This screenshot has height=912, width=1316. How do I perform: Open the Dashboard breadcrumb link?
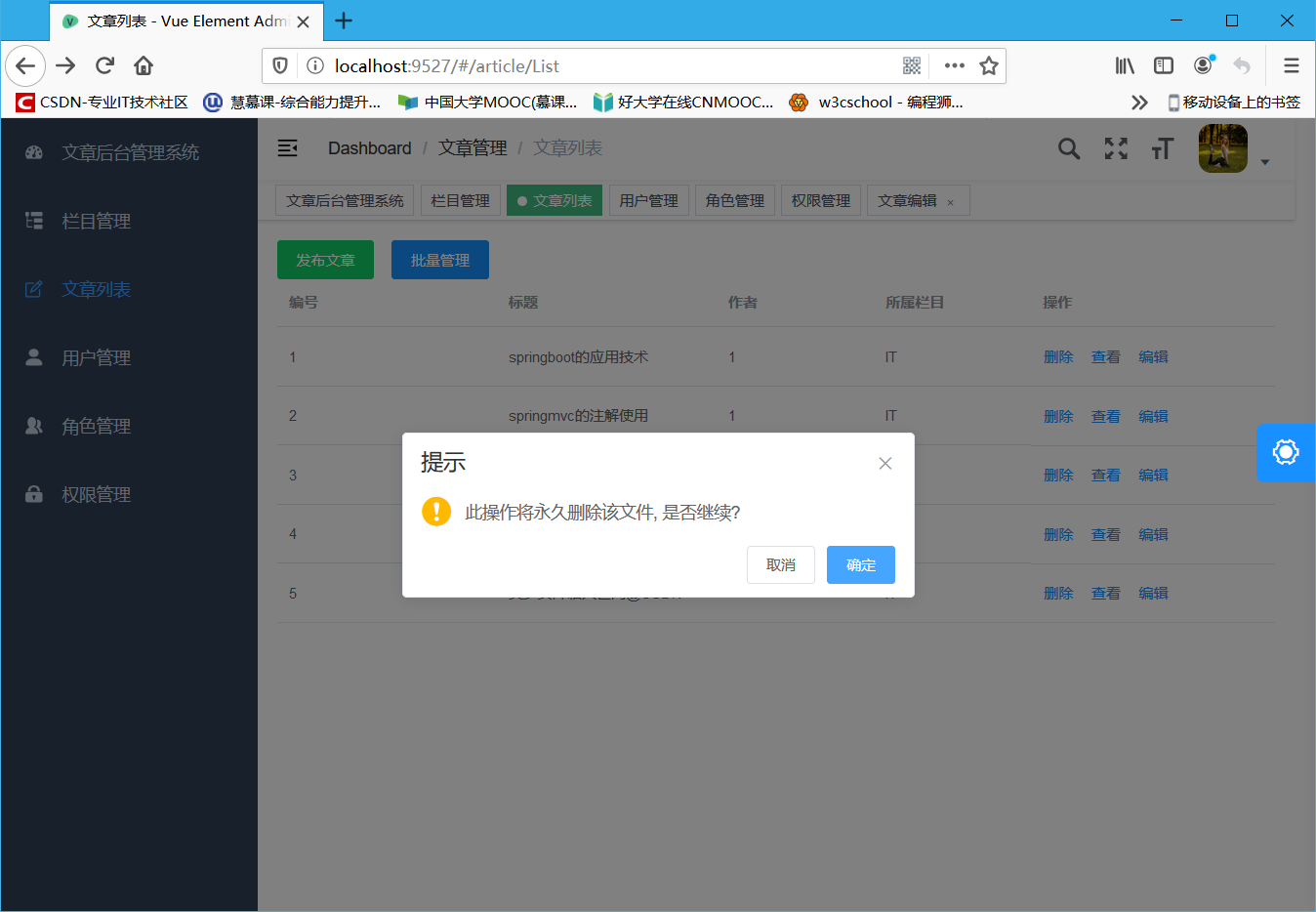(x=369, y=147)
